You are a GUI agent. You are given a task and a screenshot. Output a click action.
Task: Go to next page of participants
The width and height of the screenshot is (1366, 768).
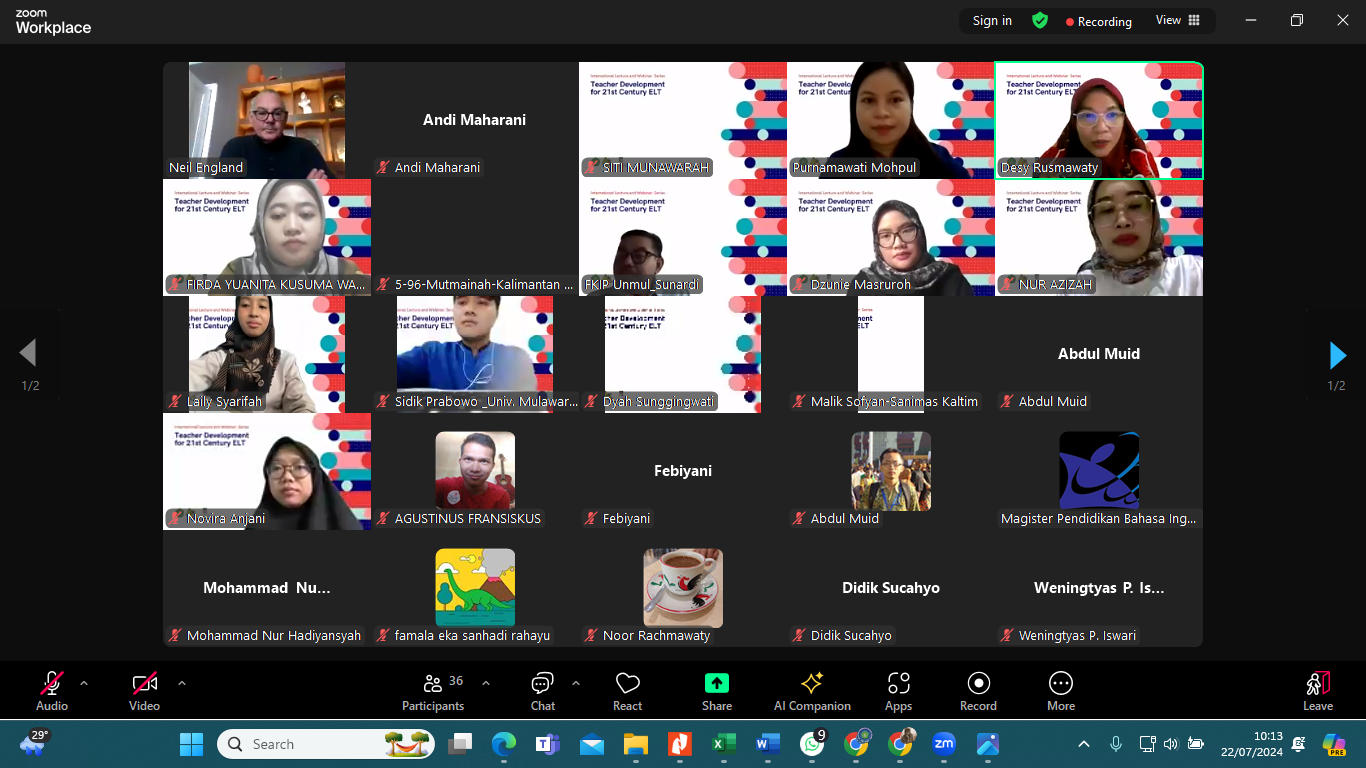(1337, 355)
